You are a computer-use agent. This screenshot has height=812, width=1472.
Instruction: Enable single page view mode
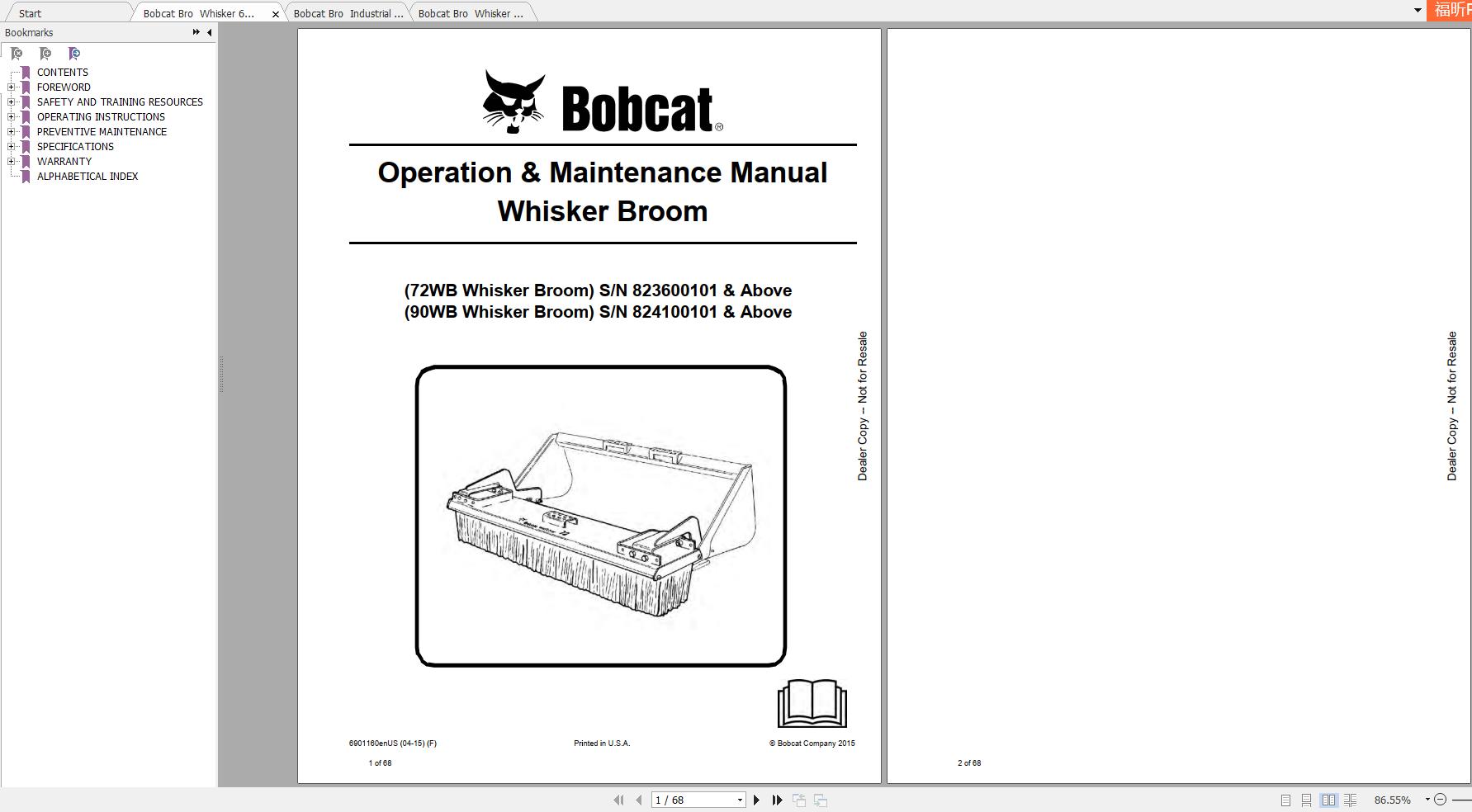1285,800
